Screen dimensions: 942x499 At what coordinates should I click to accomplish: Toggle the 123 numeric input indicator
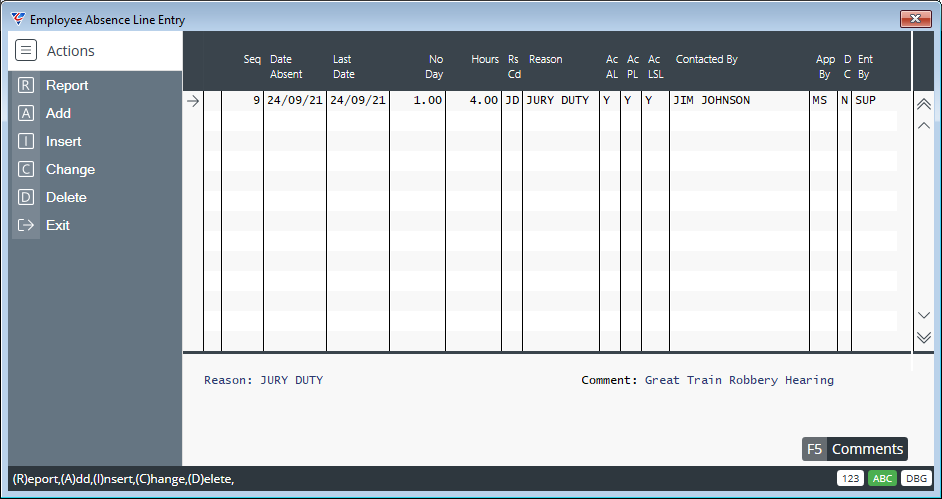coord(850,479)
